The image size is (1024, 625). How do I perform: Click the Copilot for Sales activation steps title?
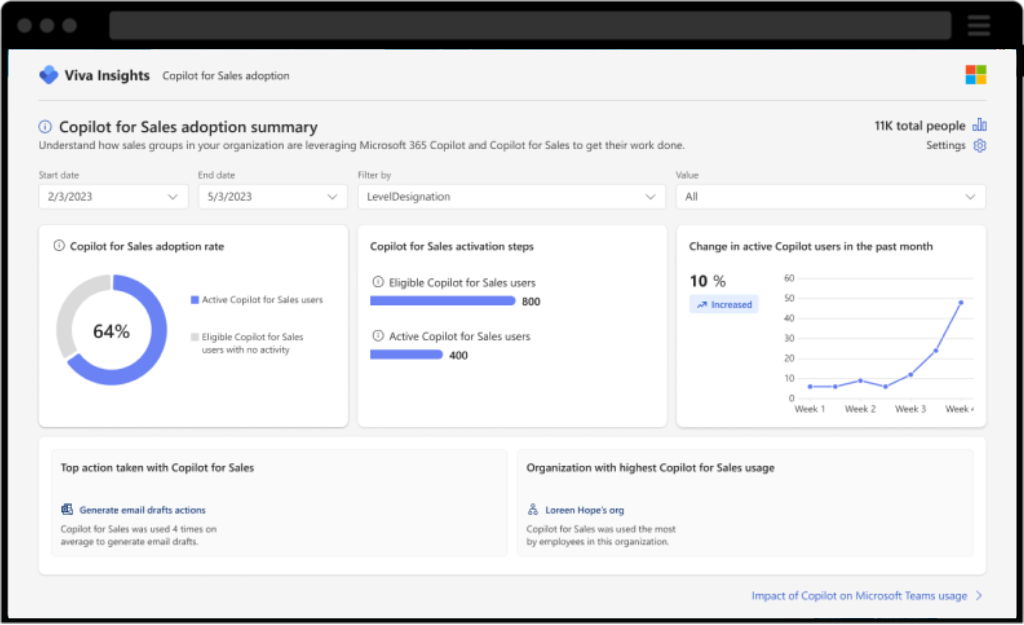(x=452, y=246)
